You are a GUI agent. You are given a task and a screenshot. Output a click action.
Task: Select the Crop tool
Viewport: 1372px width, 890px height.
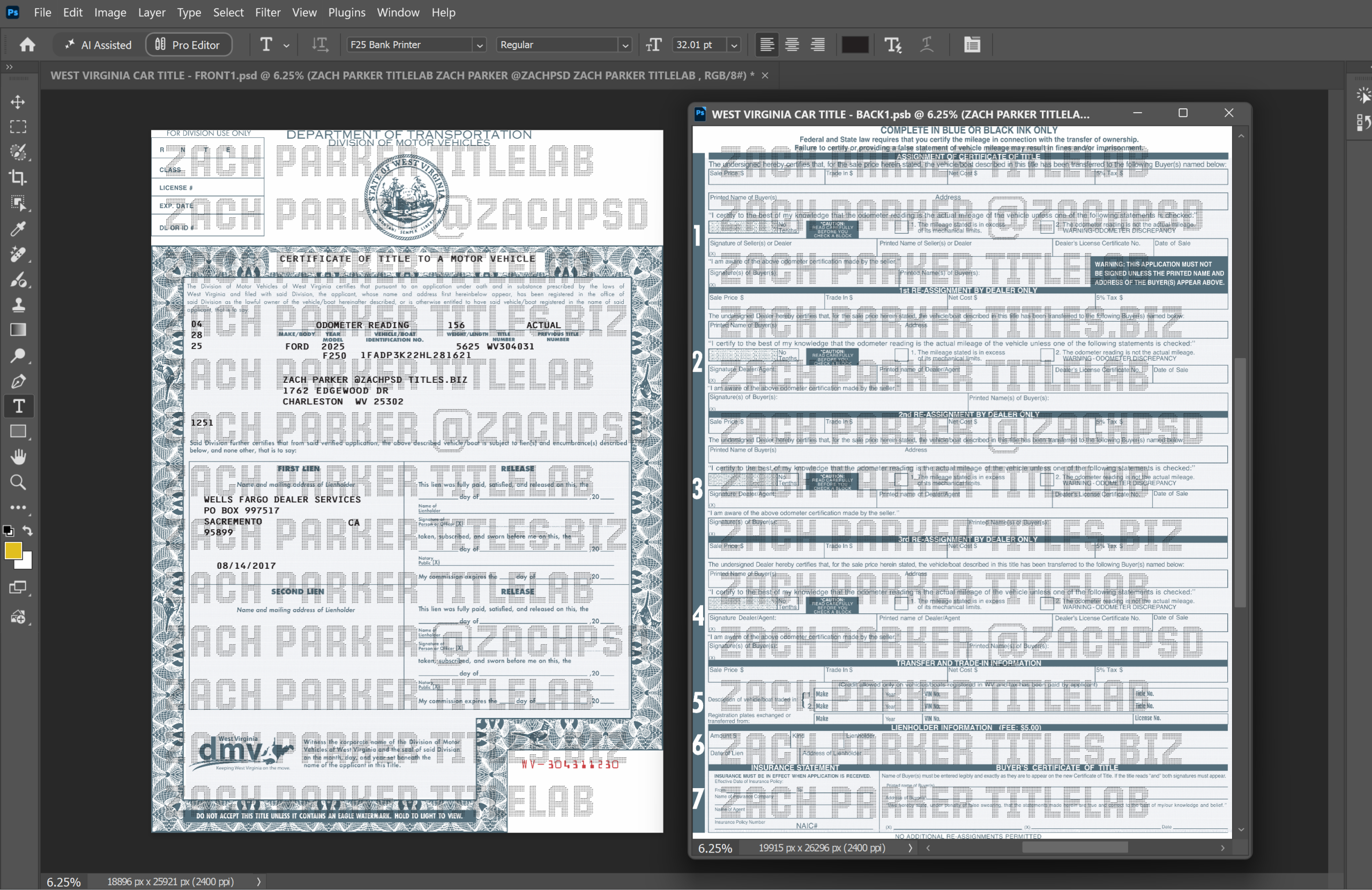[18, 177]
